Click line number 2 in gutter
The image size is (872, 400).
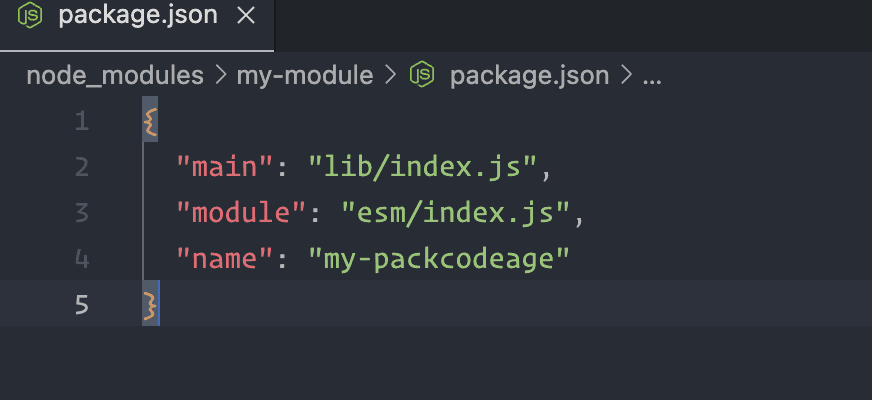[81, 167]
